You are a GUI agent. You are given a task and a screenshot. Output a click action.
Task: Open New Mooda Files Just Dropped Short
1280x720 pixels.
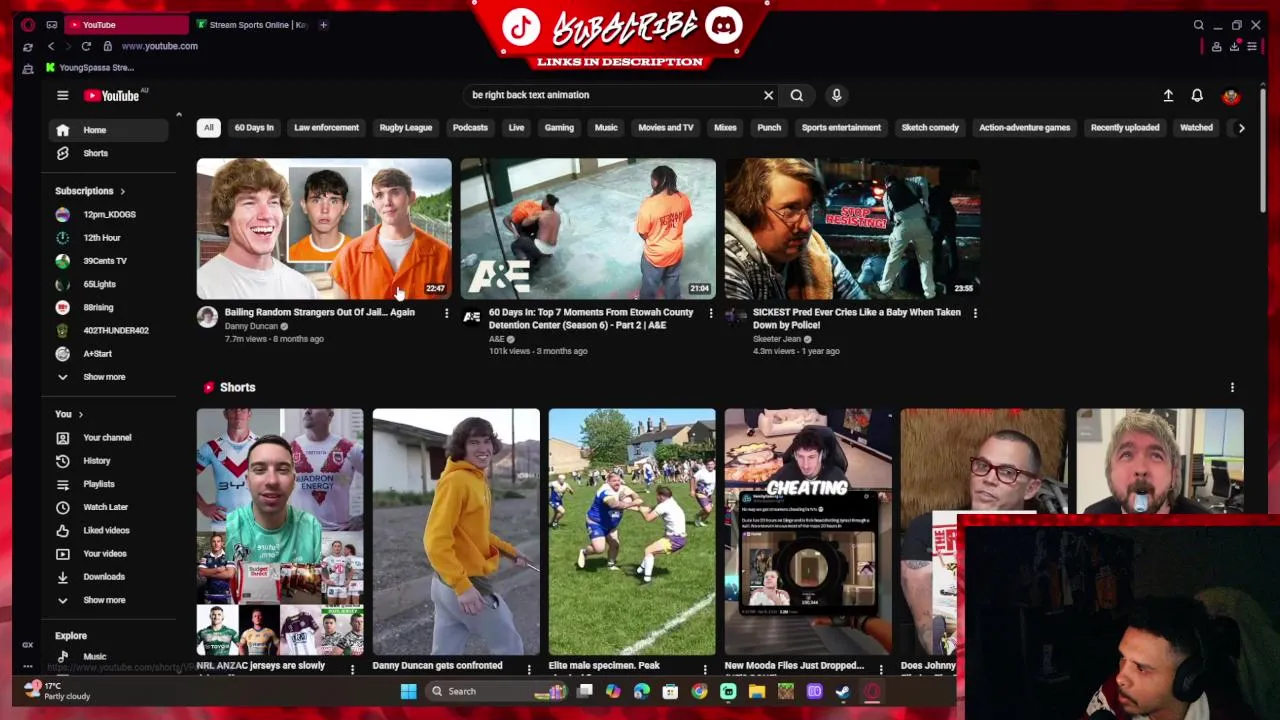808,532
